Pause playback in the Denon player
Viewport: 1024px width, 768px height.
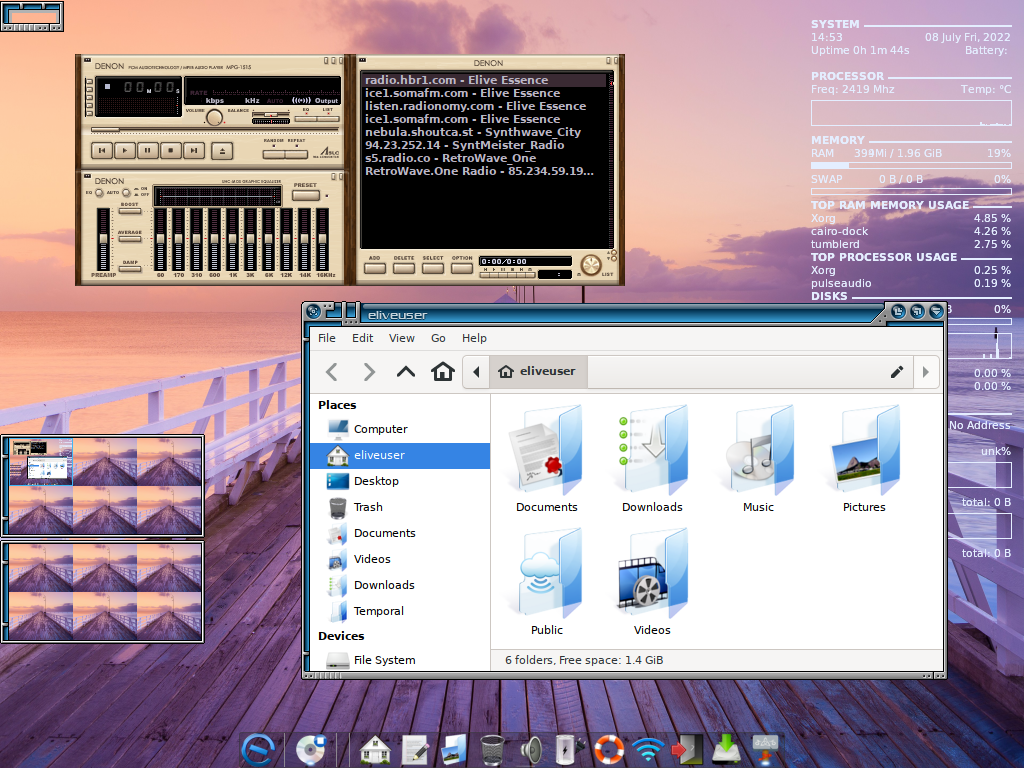click(148, 151)
